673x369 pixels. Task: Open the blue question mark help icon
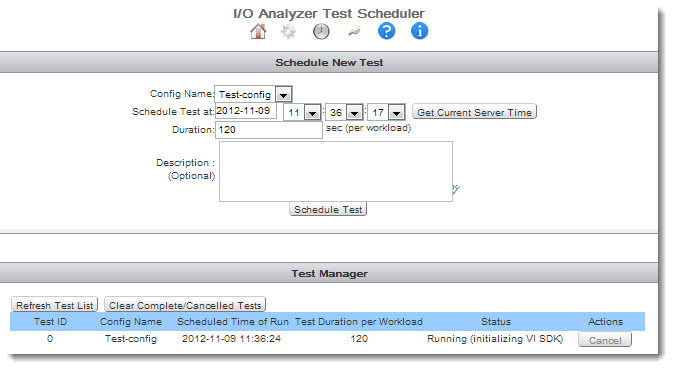pos(386,31)
